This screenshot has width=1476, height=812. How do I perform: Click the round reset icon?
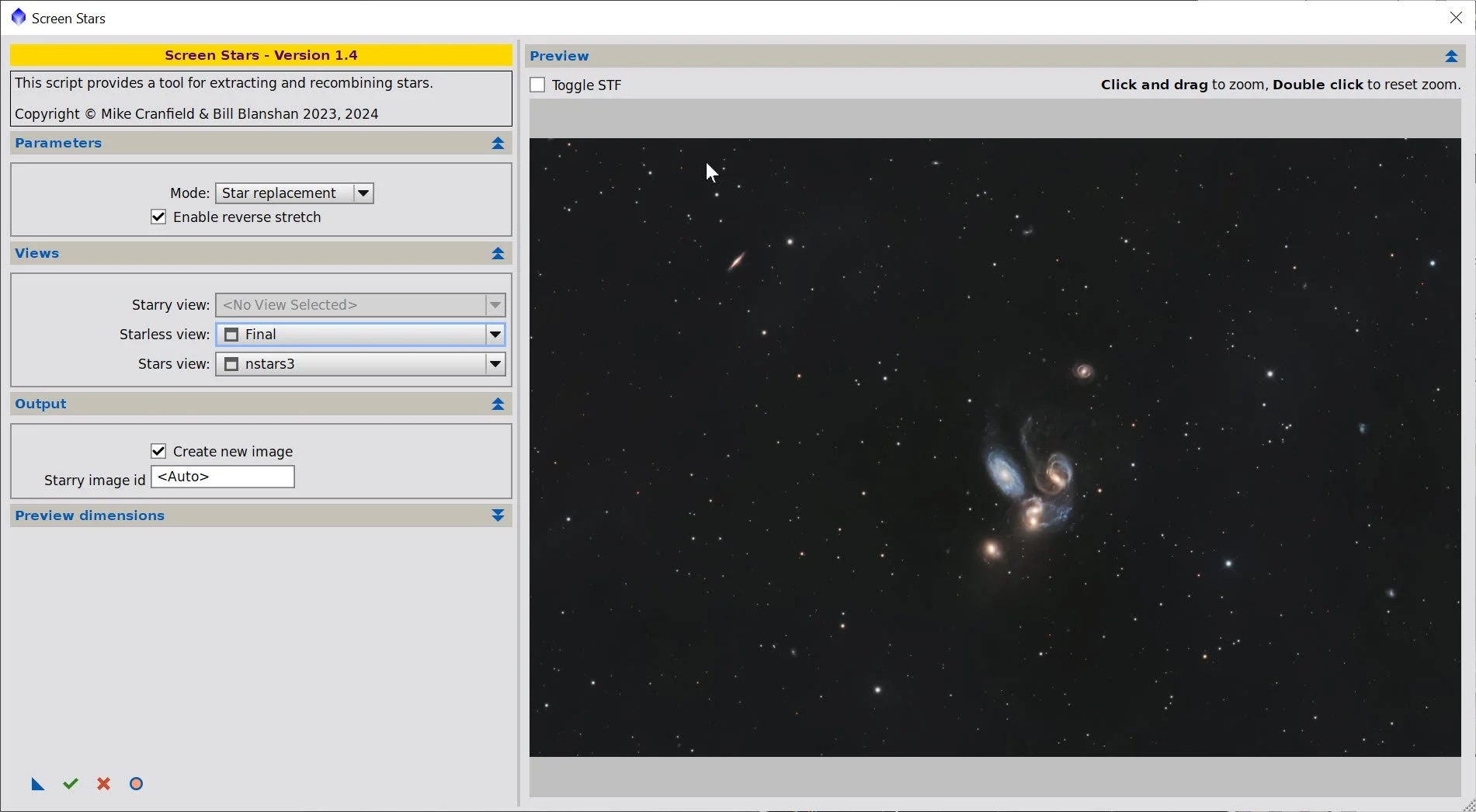[136, 784]
